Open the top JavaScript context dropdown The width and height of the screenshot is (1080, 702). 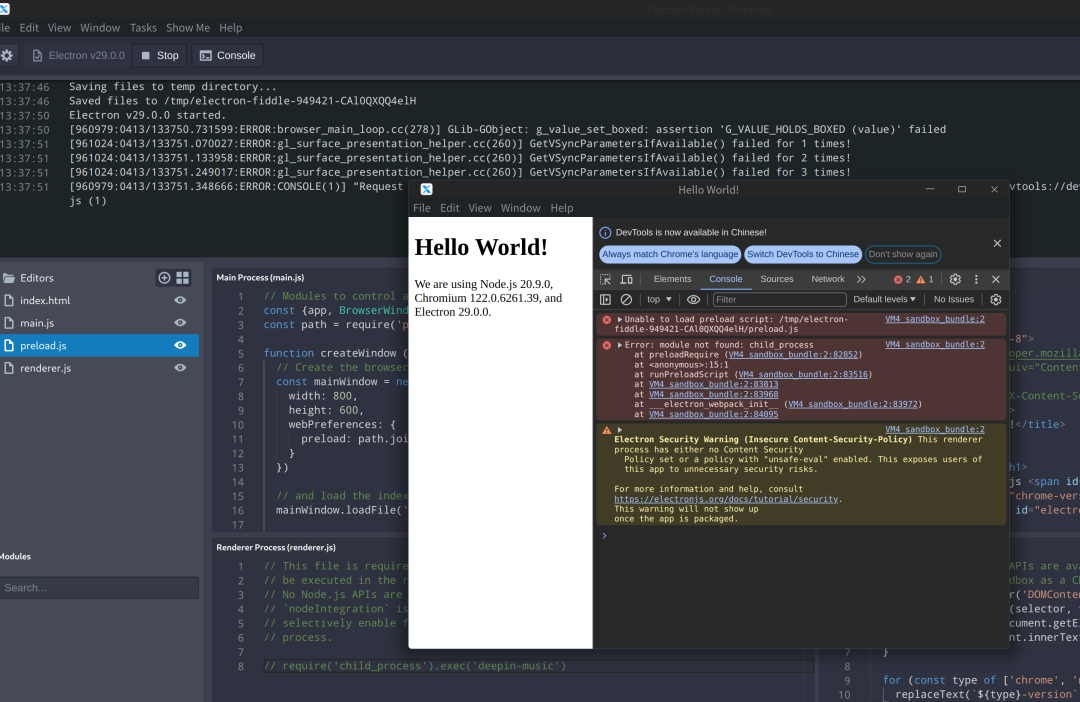coord(659,300)
